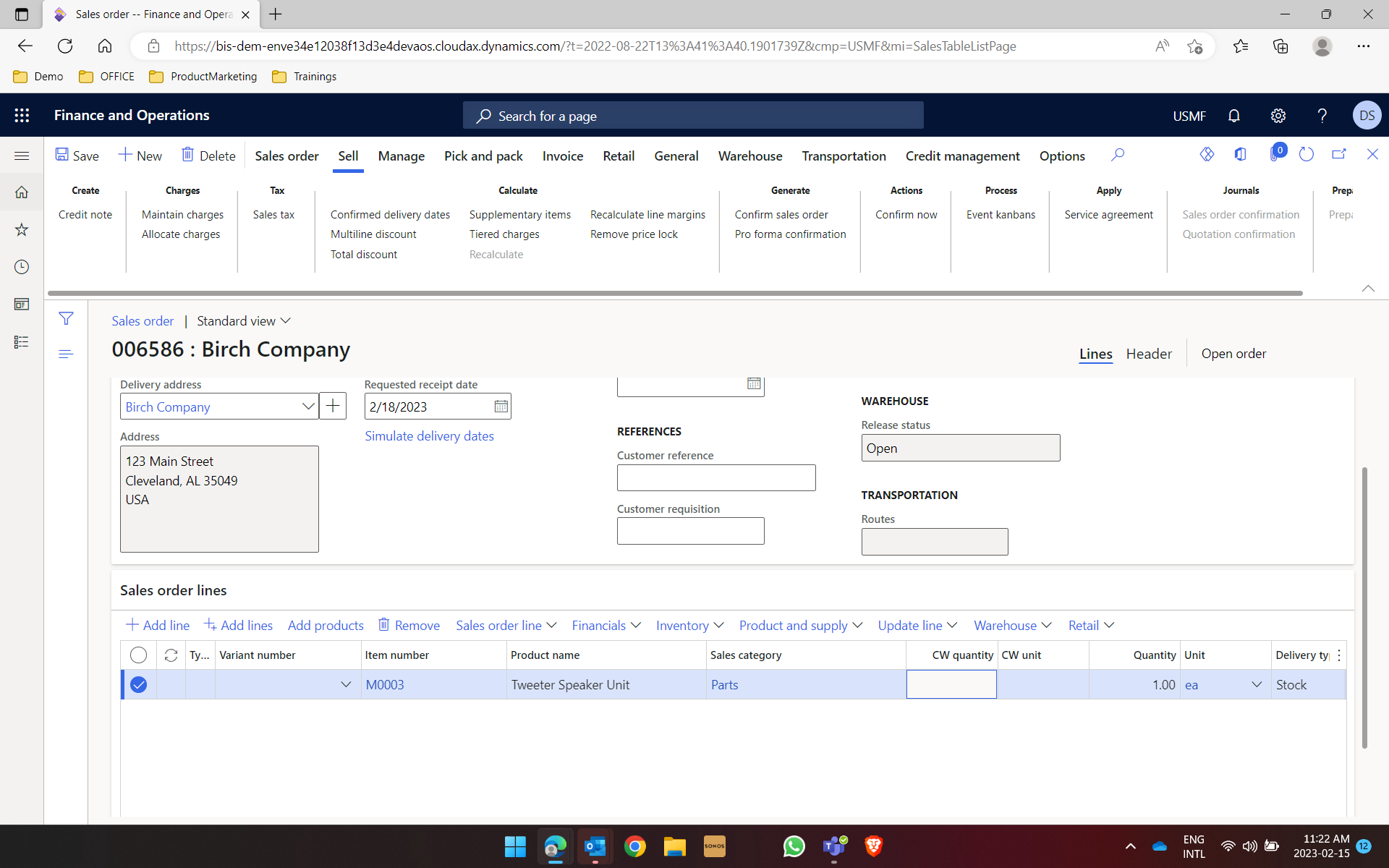Expand the Sales order line menu
Image resolution: width=1389 pixels, height=868 pixels.
click(x=506, y=625)
